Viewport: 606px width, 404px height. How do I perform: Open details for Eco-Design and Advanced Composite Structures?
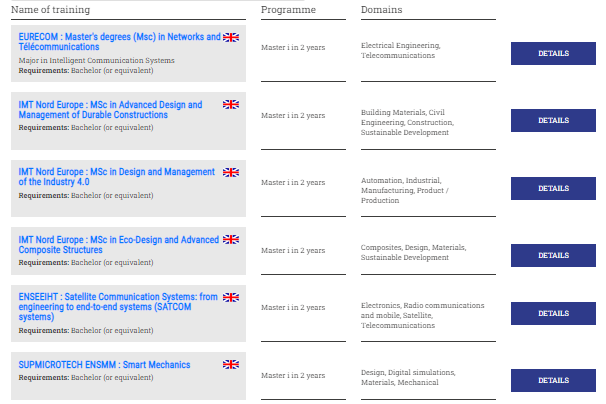(553, 256)
